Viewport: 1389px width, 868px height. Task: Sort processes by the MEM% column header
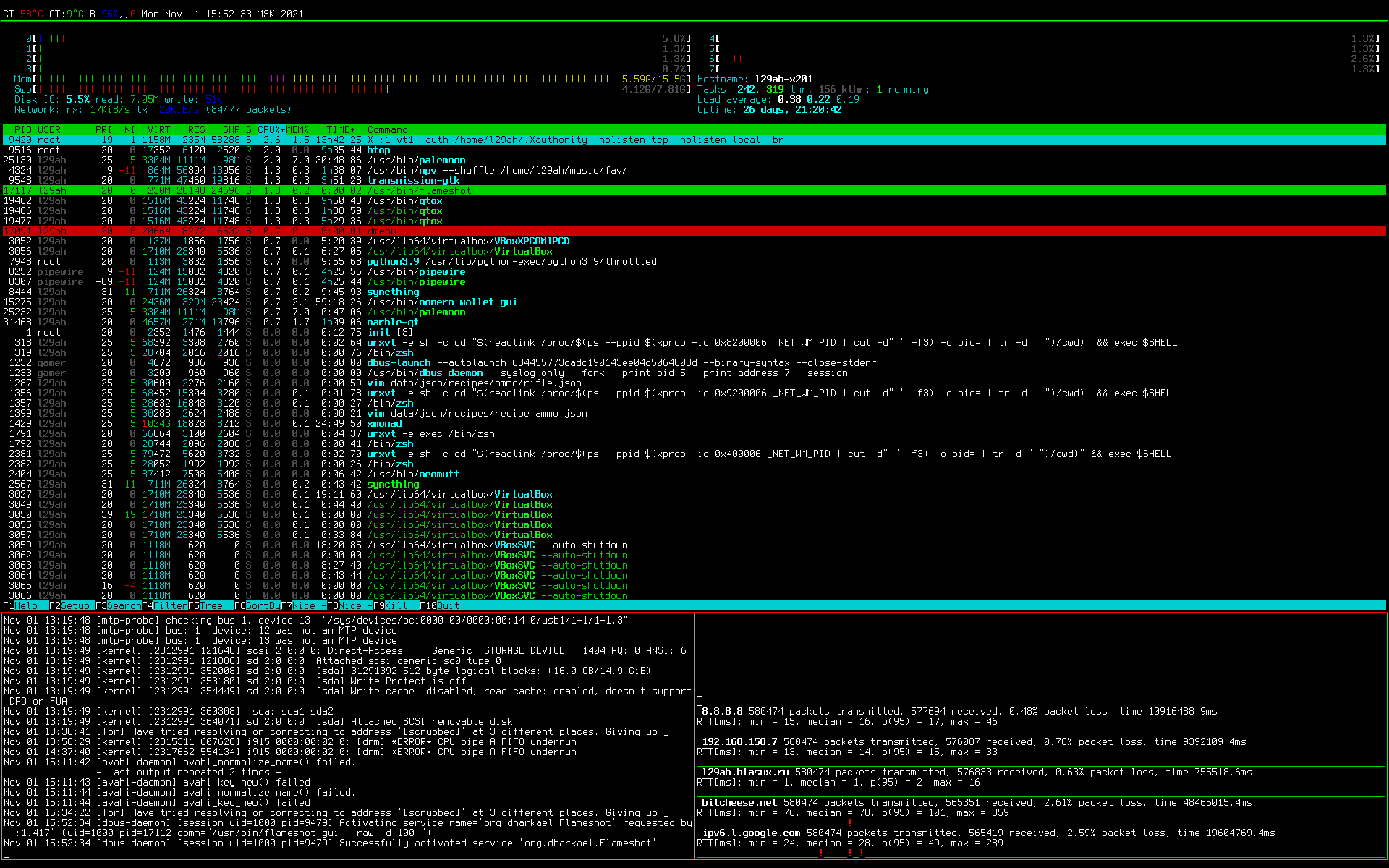(297, 129)
